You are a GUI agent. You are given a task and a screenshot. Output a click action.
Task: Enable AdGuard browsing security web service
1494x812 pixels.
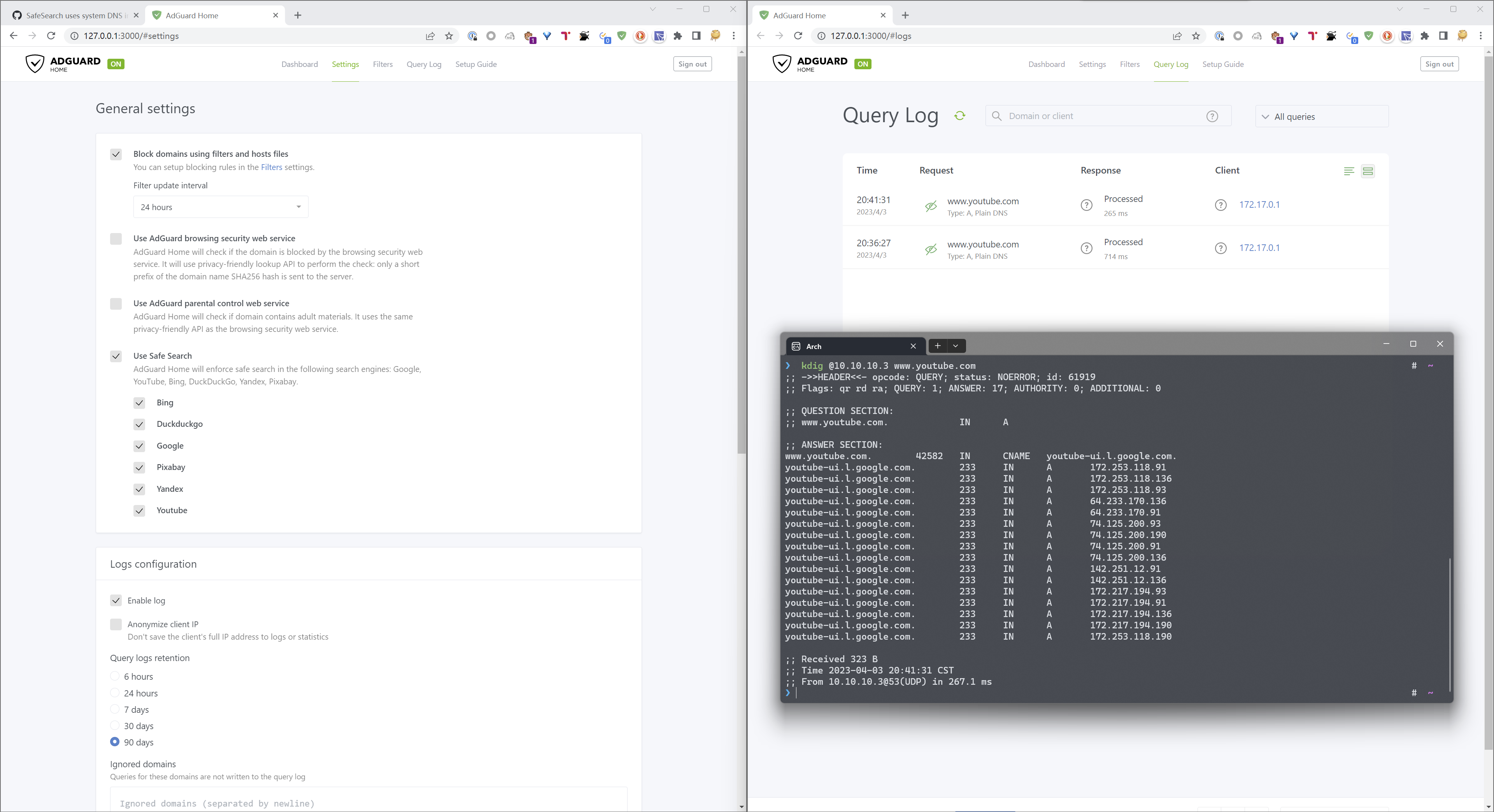pos(116,239)
